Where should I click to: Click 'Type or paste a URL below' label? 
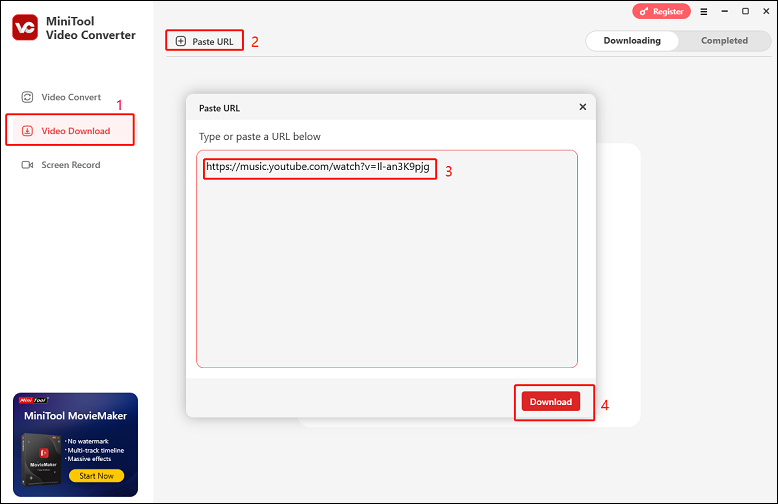click(259, 137)
